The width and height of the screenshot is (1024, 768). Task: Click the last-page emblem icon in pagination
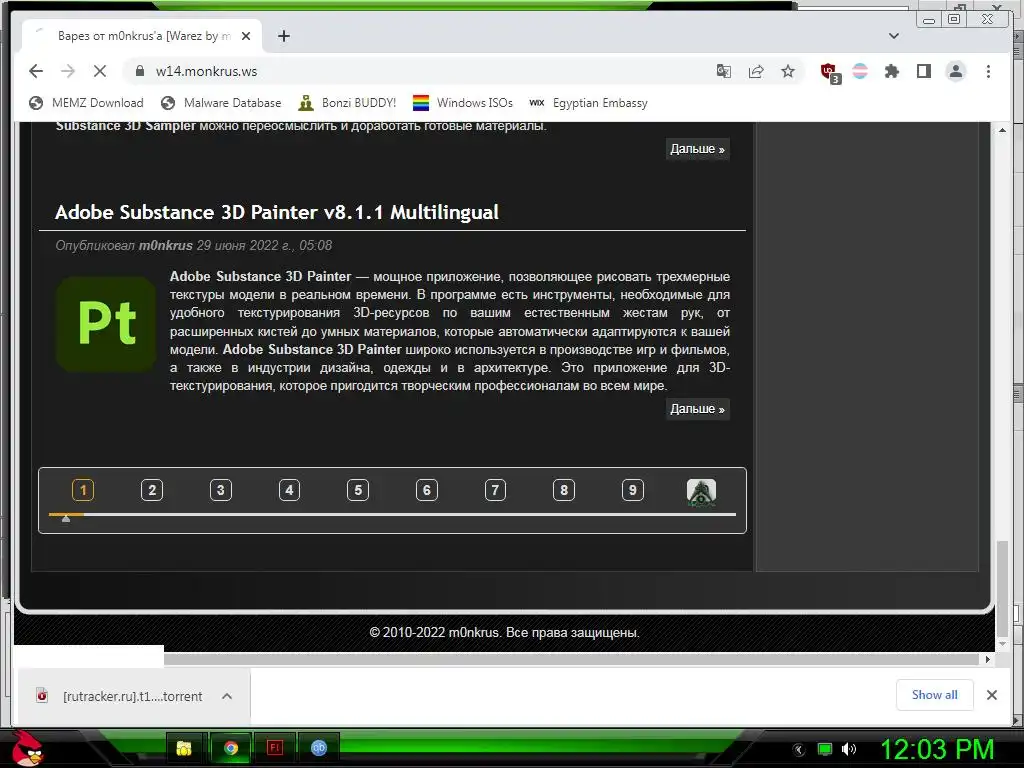[x=701, y=492]
